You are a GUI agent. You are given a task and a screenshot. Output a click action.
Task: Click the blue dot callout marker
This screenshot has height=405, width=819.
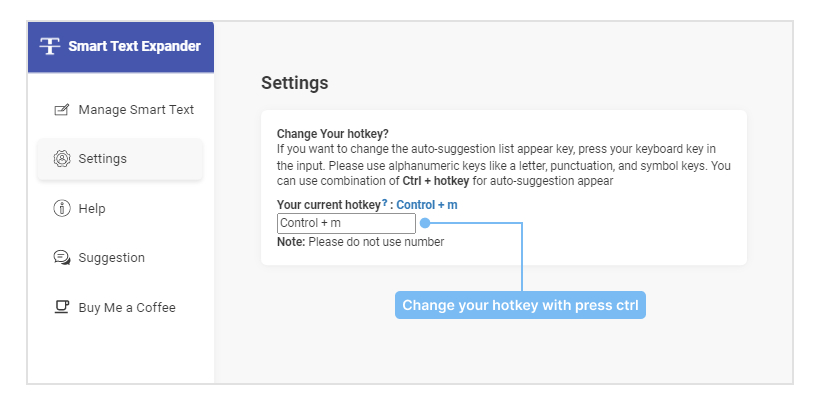click(x=425, y=223)
